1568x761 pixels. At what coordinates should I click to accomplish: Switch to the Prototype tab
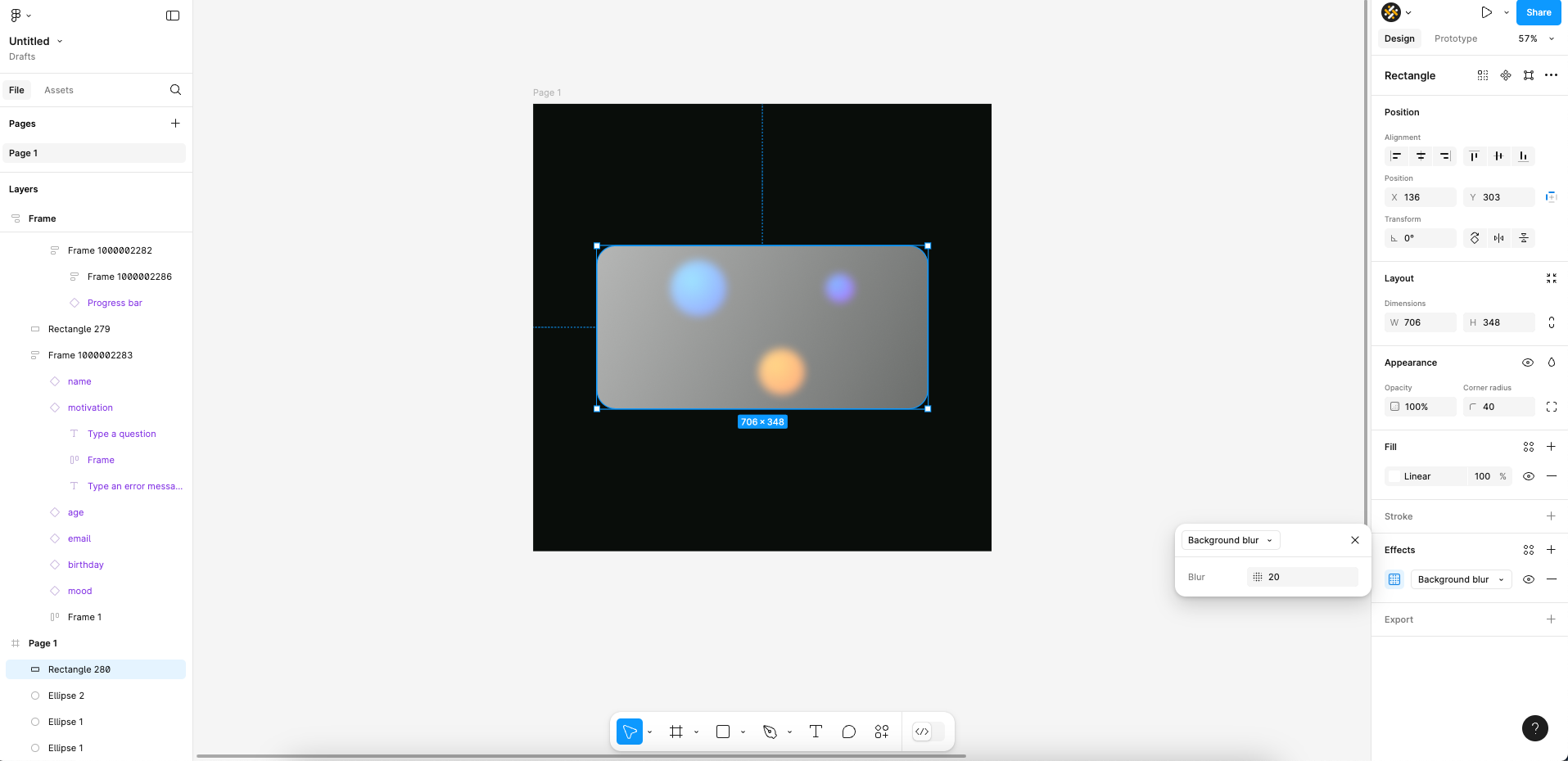(1456, 38)
